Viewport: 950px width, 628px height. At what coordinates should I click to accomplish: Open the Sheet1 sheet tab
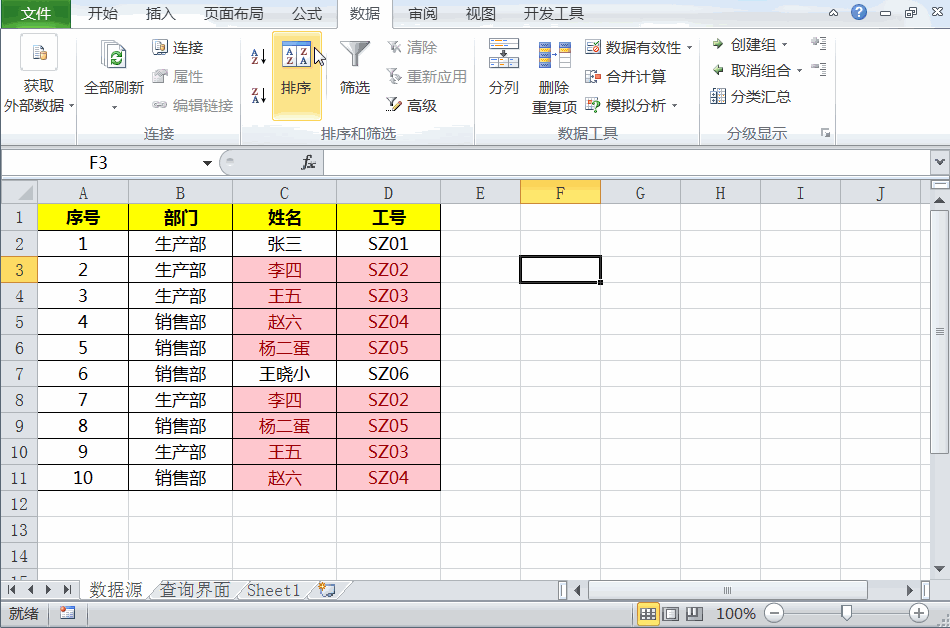click(x=273, y=590)
